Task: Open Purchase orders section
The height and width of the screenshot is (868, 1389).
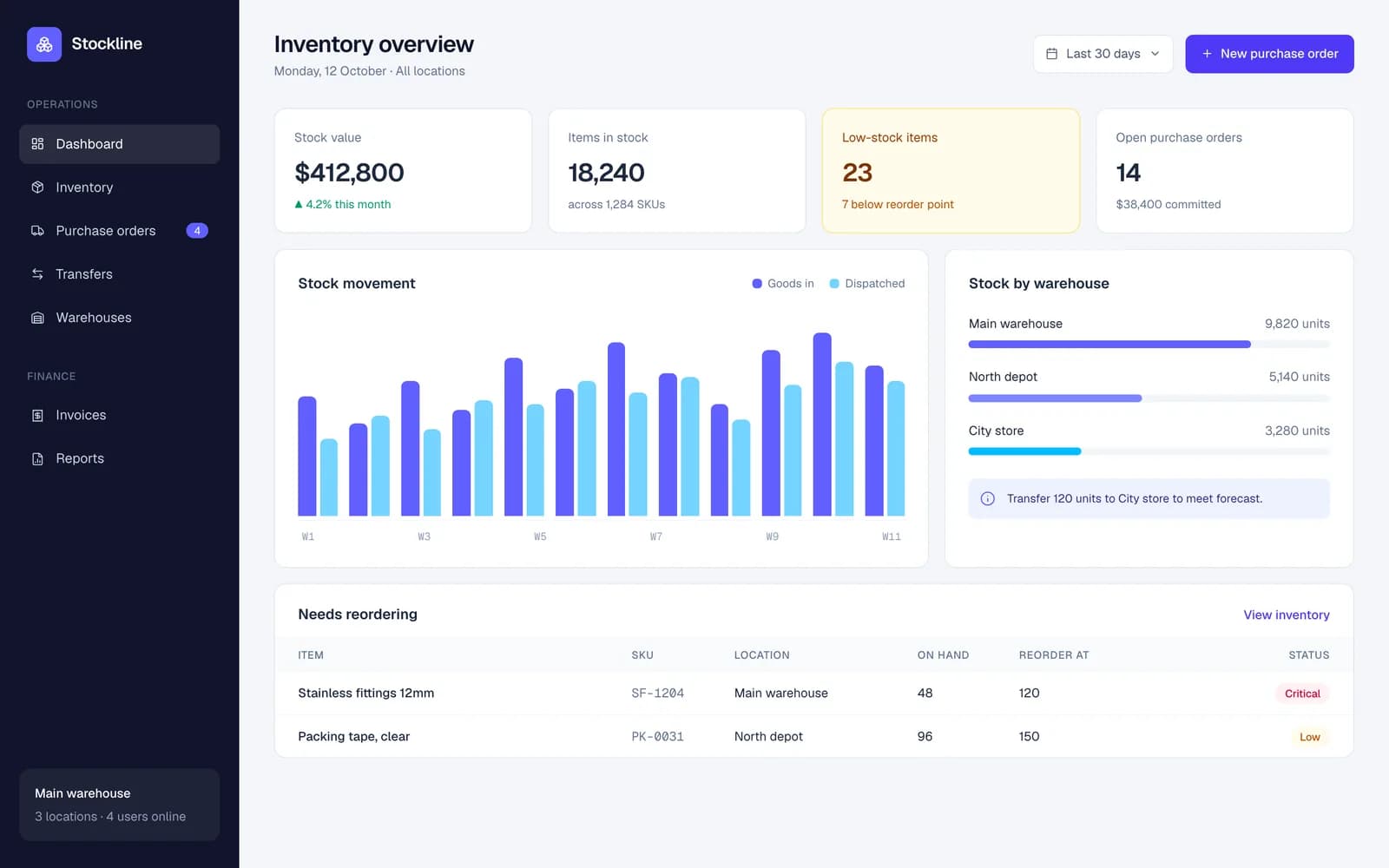Action: coord(119,231)
